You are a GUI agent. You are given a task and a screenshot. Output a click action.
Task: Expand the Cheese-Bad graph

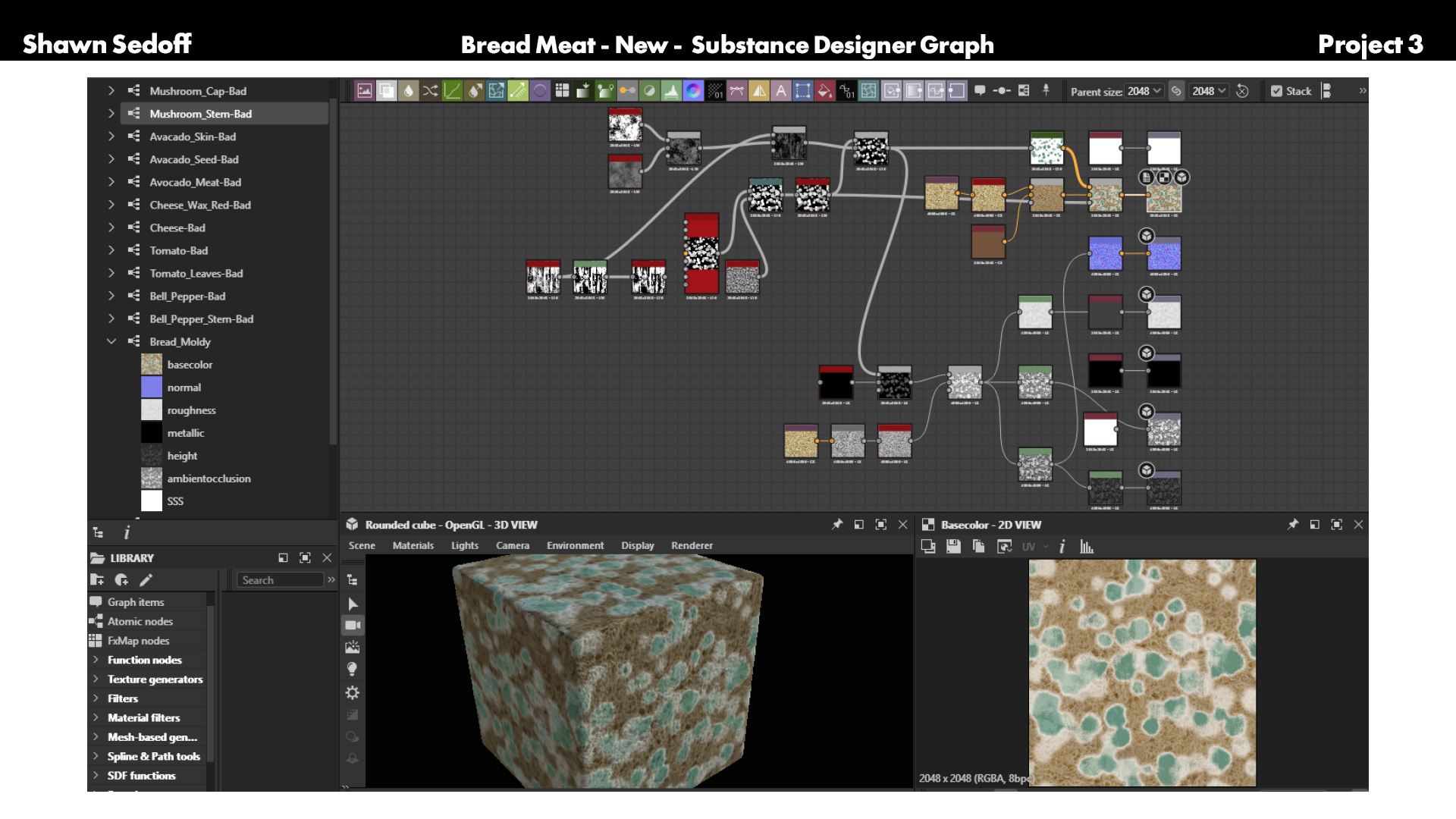click(111, 227)
